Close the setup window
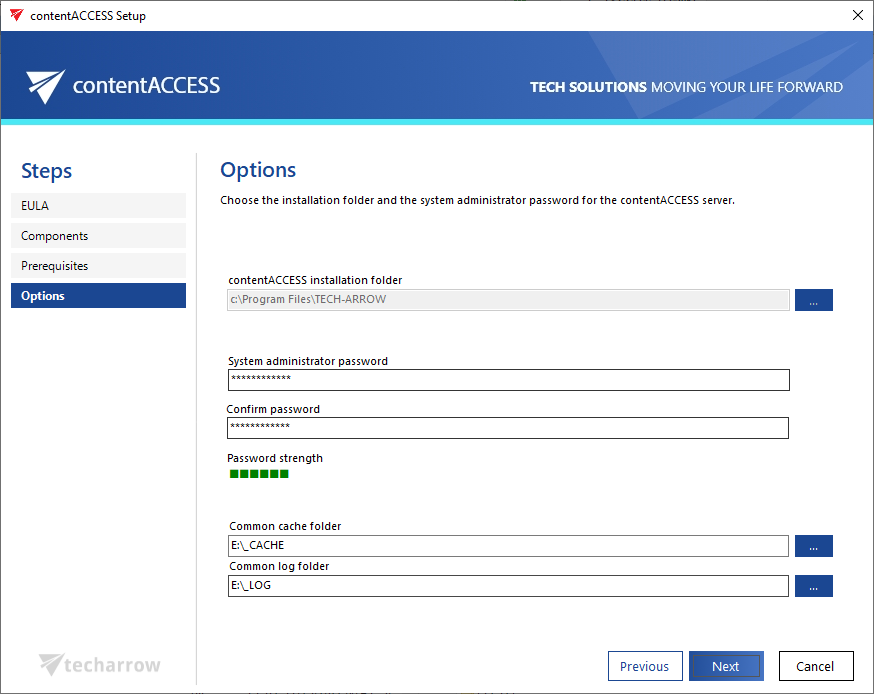 click(857, 15)
